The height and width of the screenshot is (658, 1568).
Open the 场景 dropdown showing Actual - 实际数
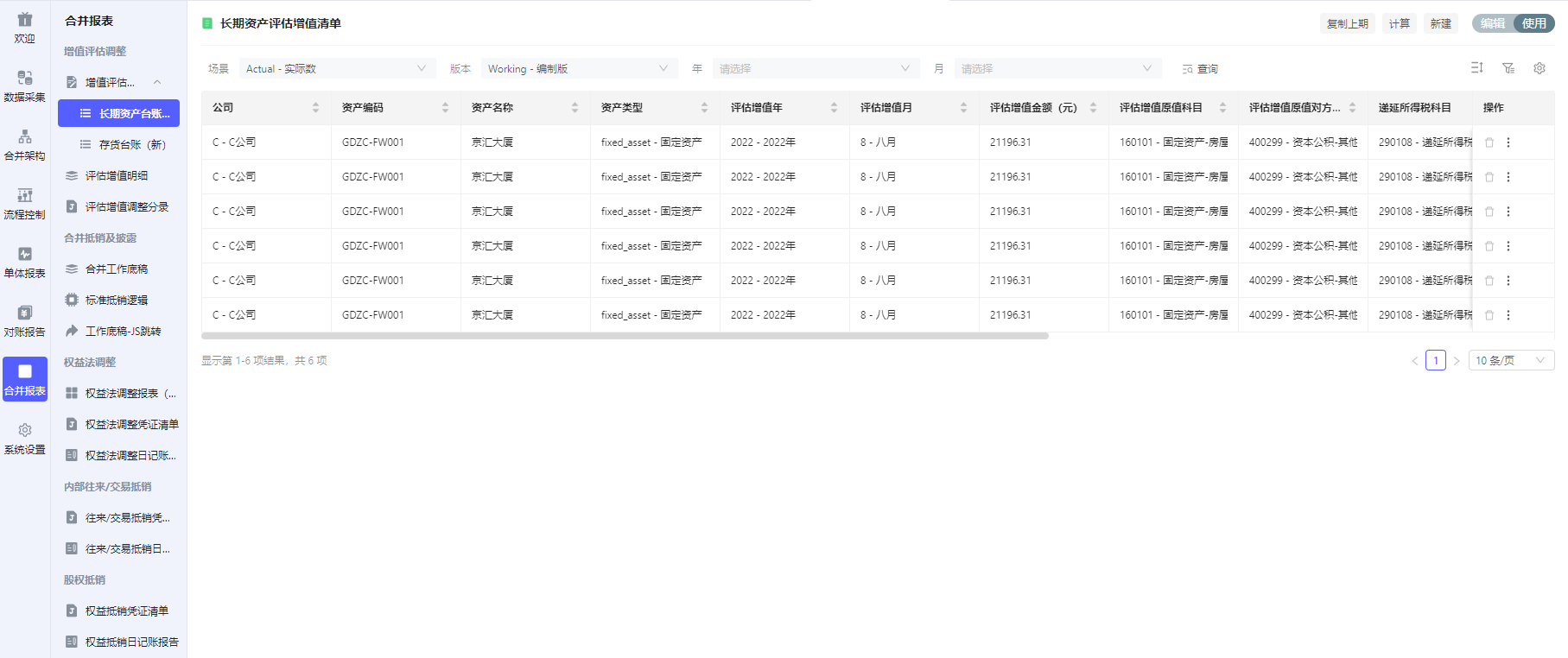pos(336,69)
